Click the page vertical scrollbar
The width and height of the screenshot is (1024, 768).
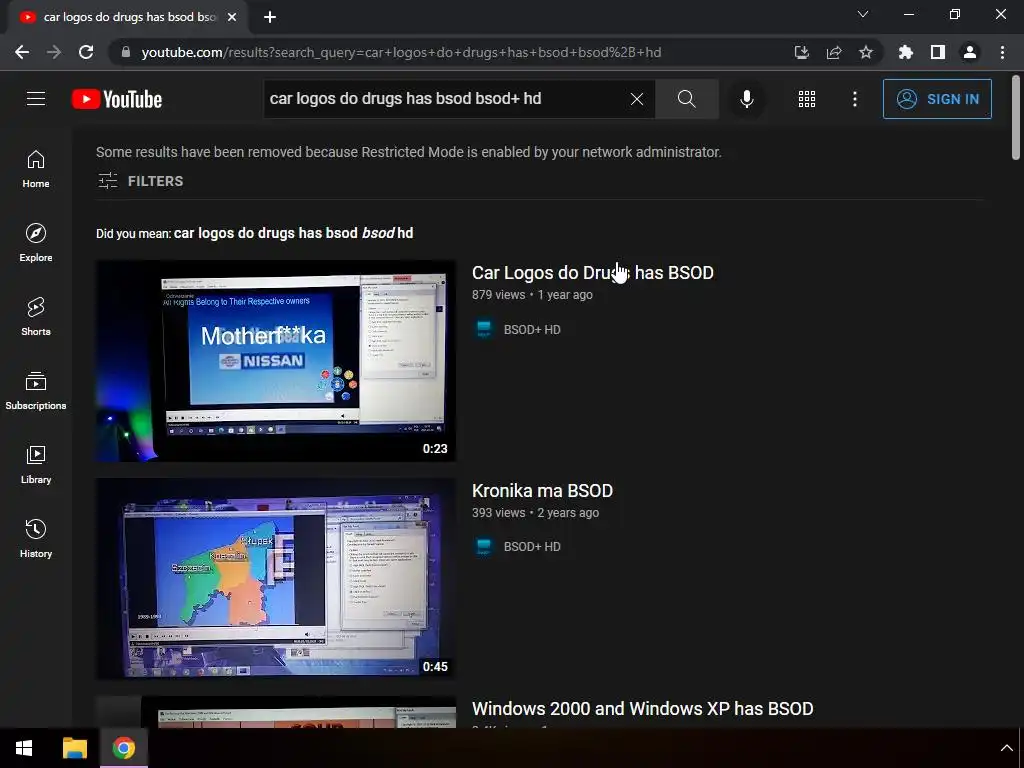pos(1016,118)
